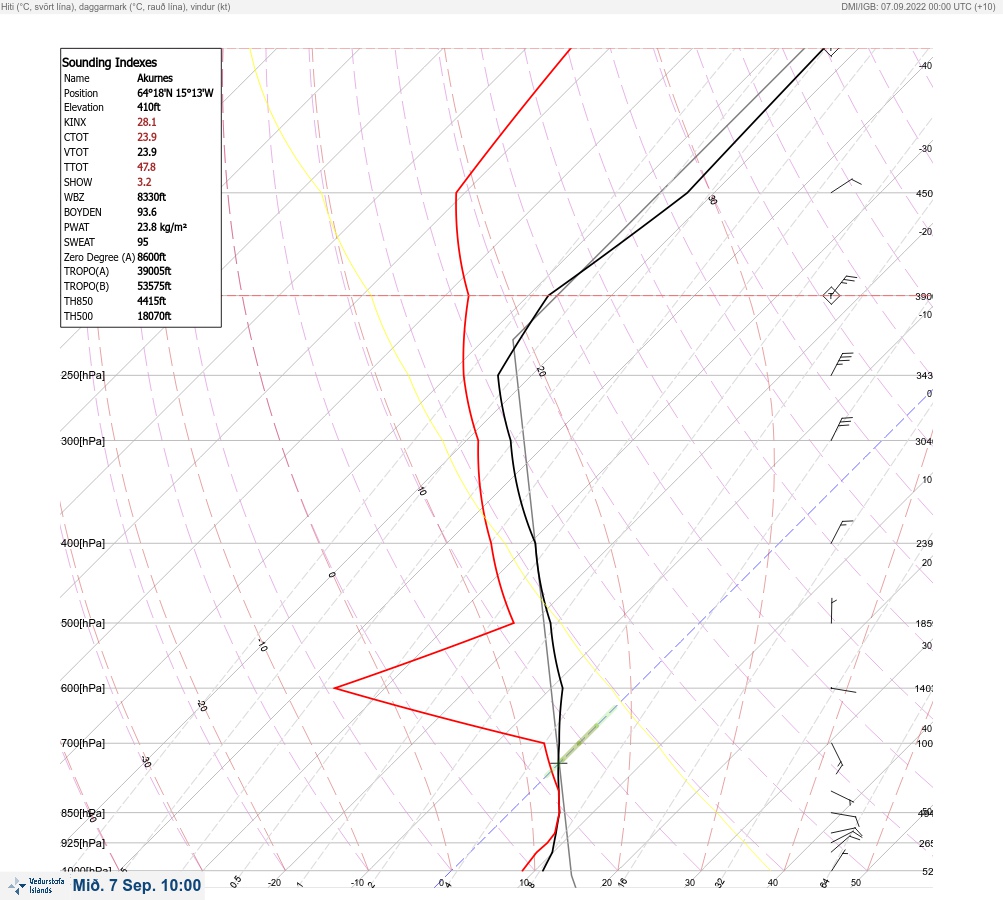
Task: Click the DMI/IGB 07.09.2022 00:00 UTC label
Action: tap(919, 7)
